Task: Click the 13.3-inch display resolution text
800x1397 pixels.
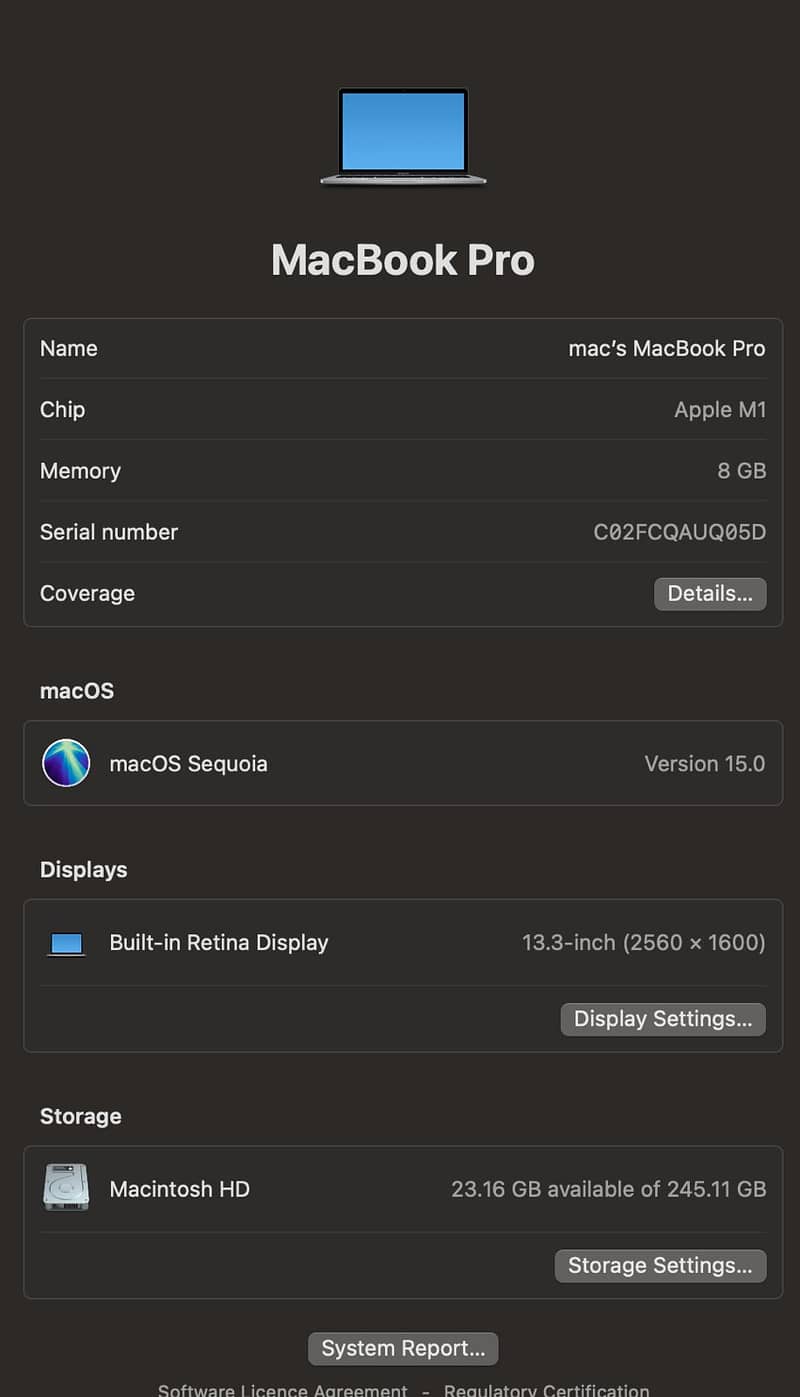Action: point(643,943)
